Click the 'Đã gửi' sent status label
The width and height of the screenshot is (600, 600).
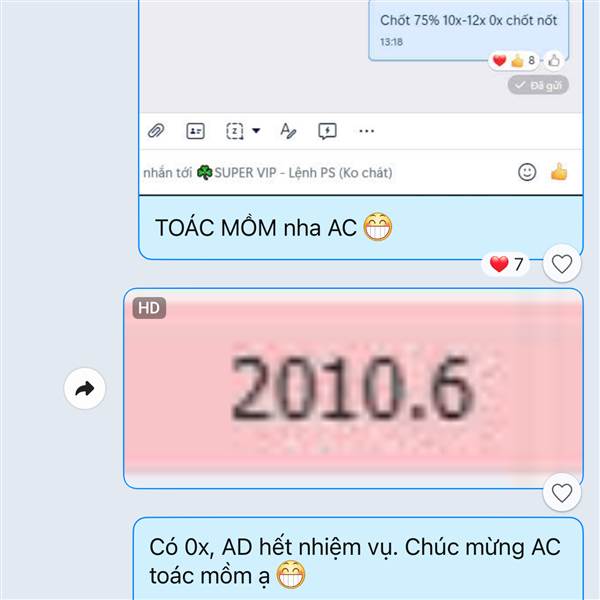538,85
